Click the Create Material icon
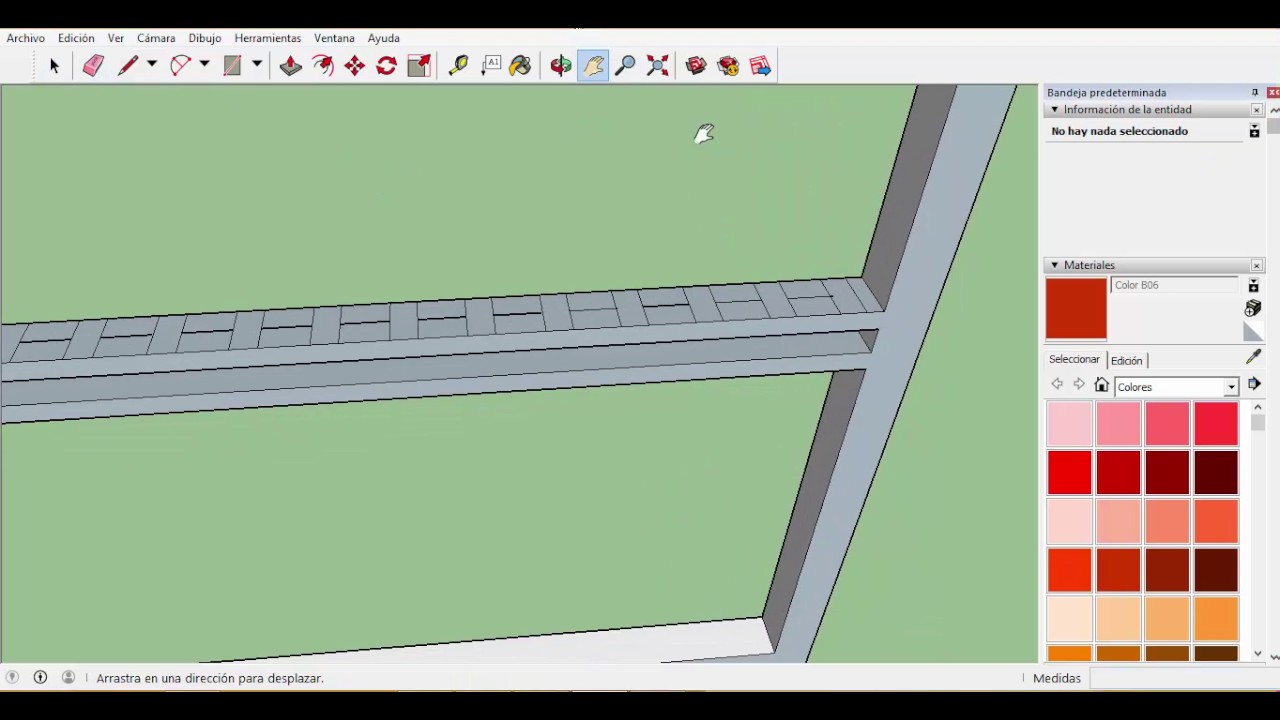 (1253, 308)
